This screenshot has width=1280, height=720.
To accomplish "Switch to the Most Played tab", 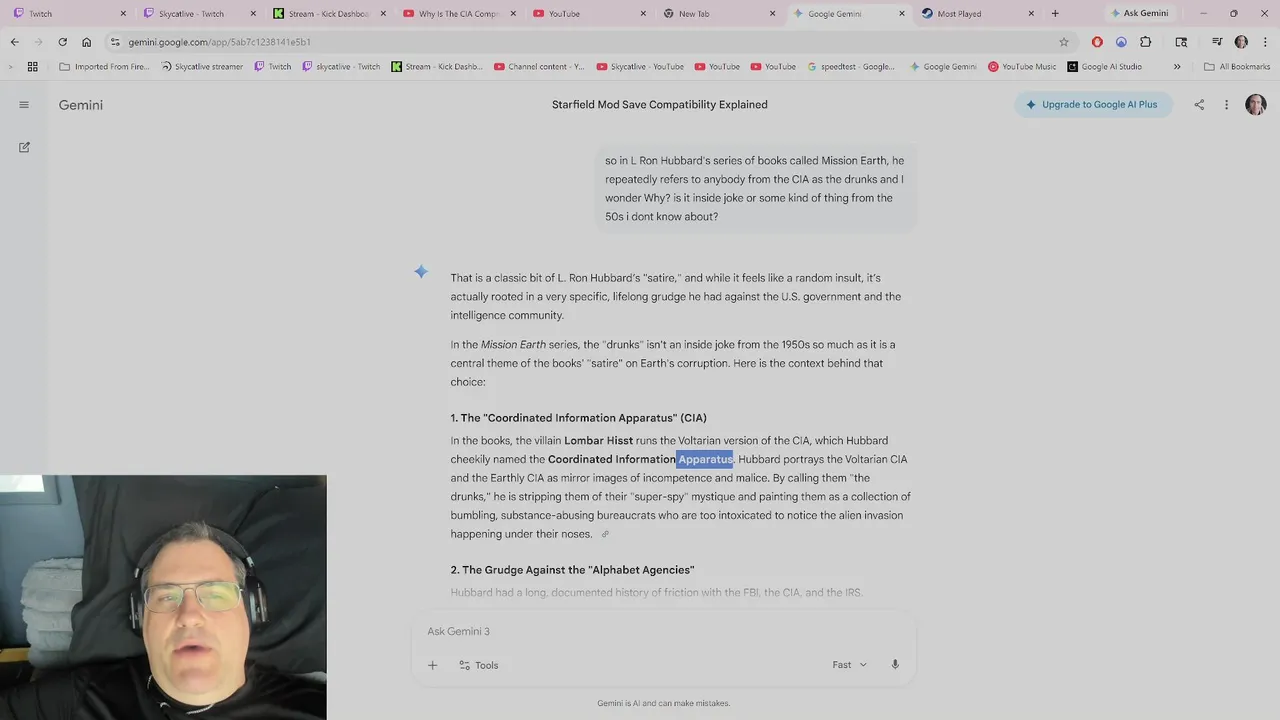I will (x=979, y=14).
